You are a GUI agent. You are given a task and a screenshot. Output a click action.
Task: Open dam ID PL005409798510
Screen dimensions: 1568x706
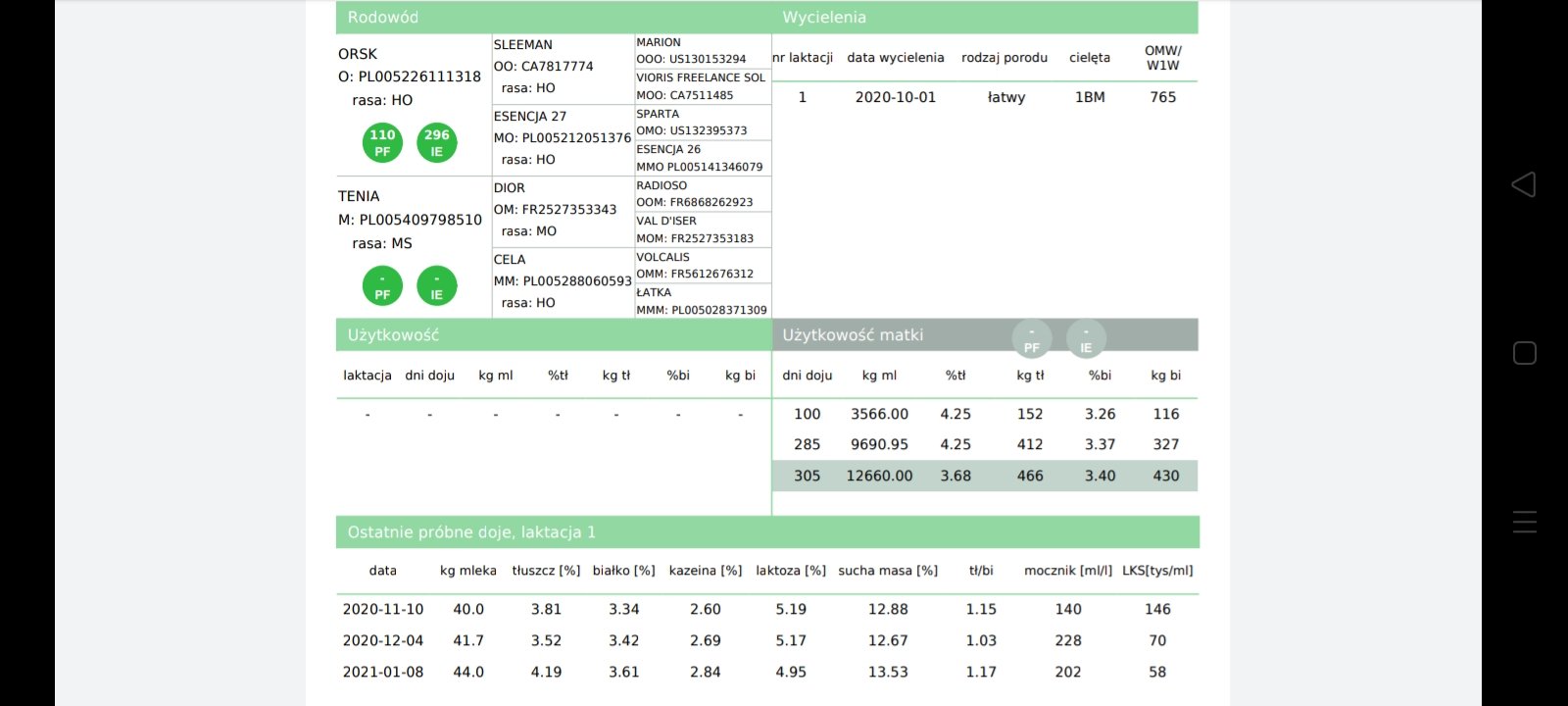click(419, 220)
